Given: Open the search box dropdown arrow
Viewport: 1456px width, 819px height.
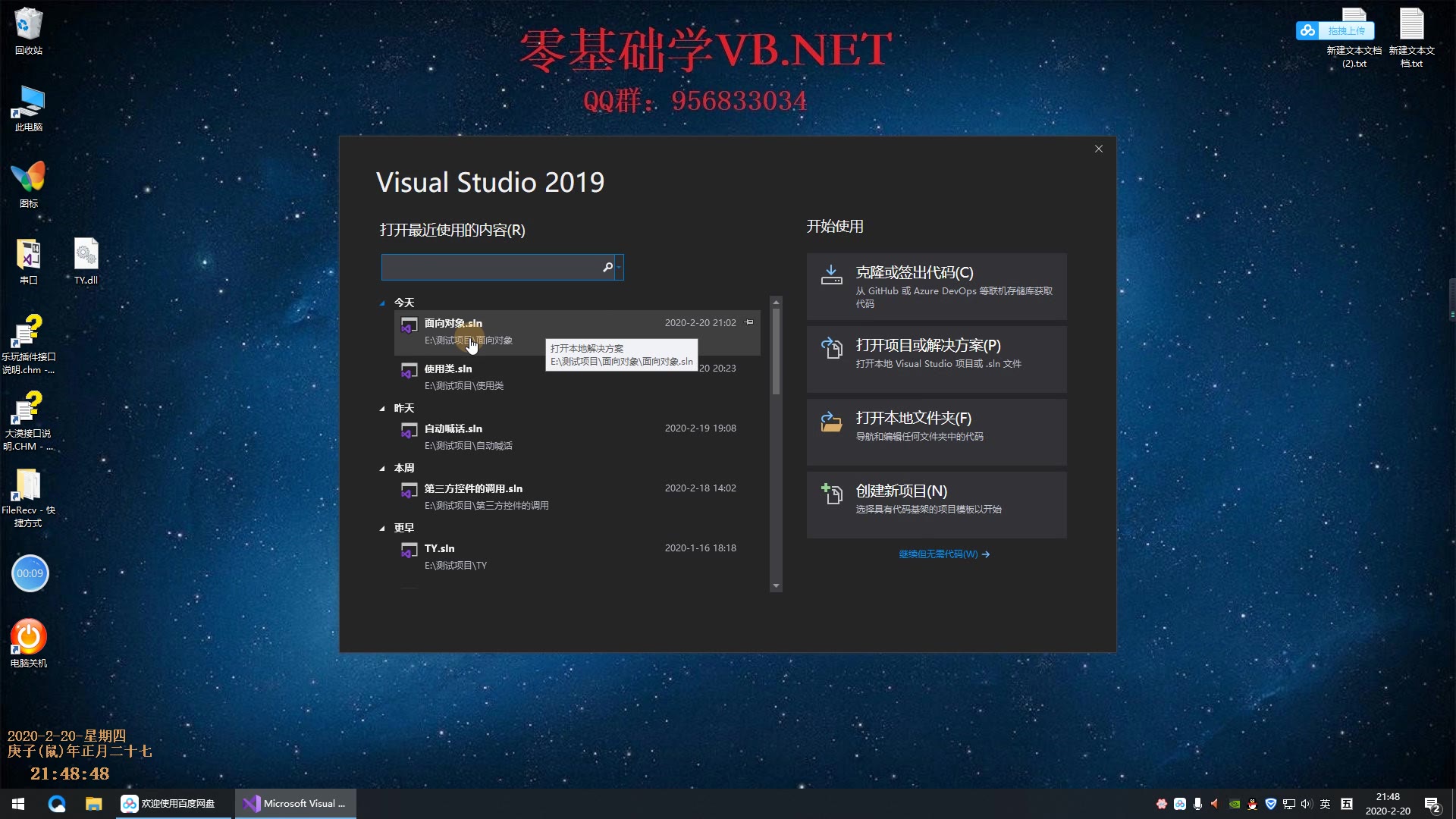Looking at the screenshot, I should click(620, 267).
